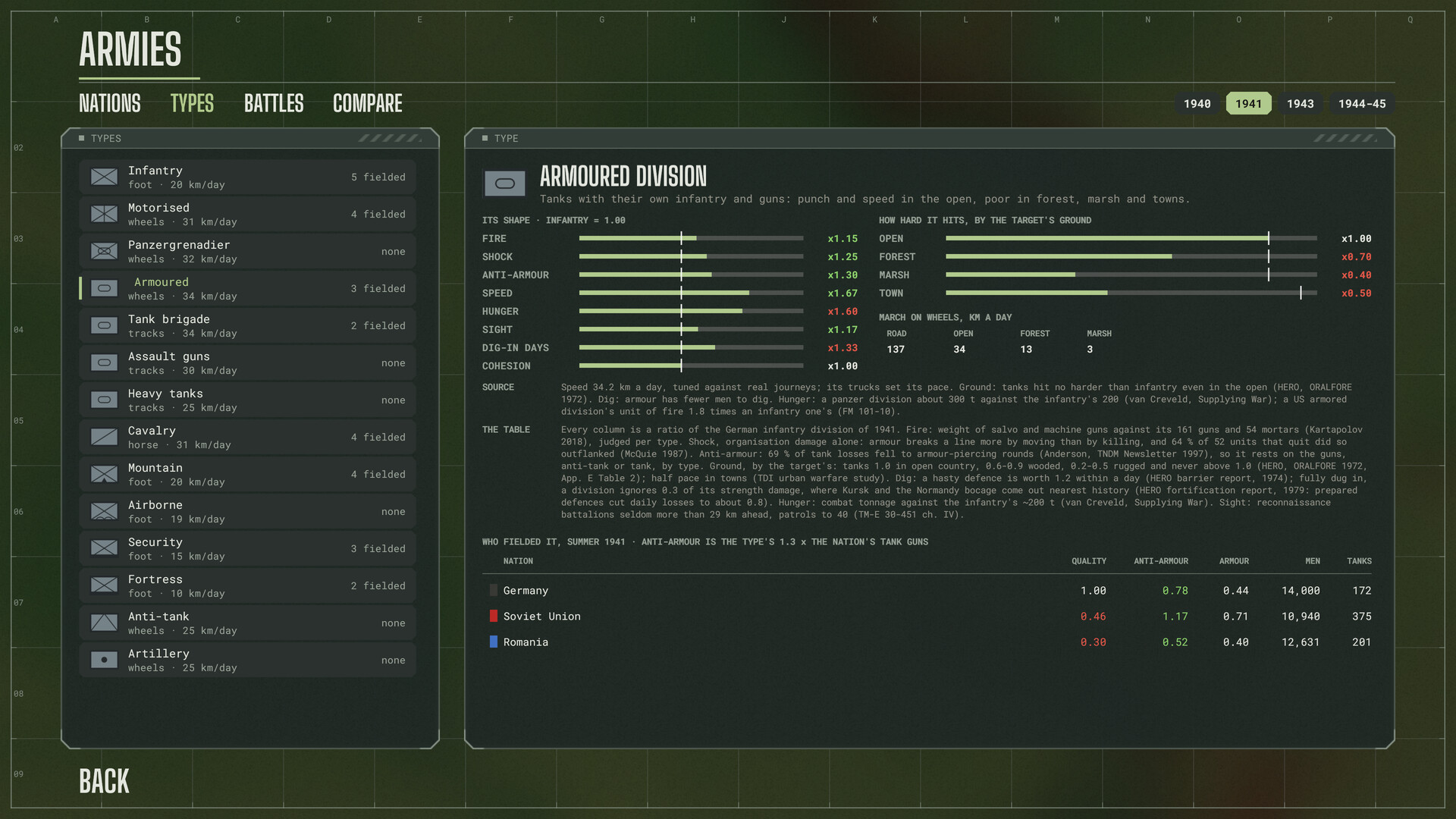
Task: Open the Compare tab
Action: click(x=368, y=103)
